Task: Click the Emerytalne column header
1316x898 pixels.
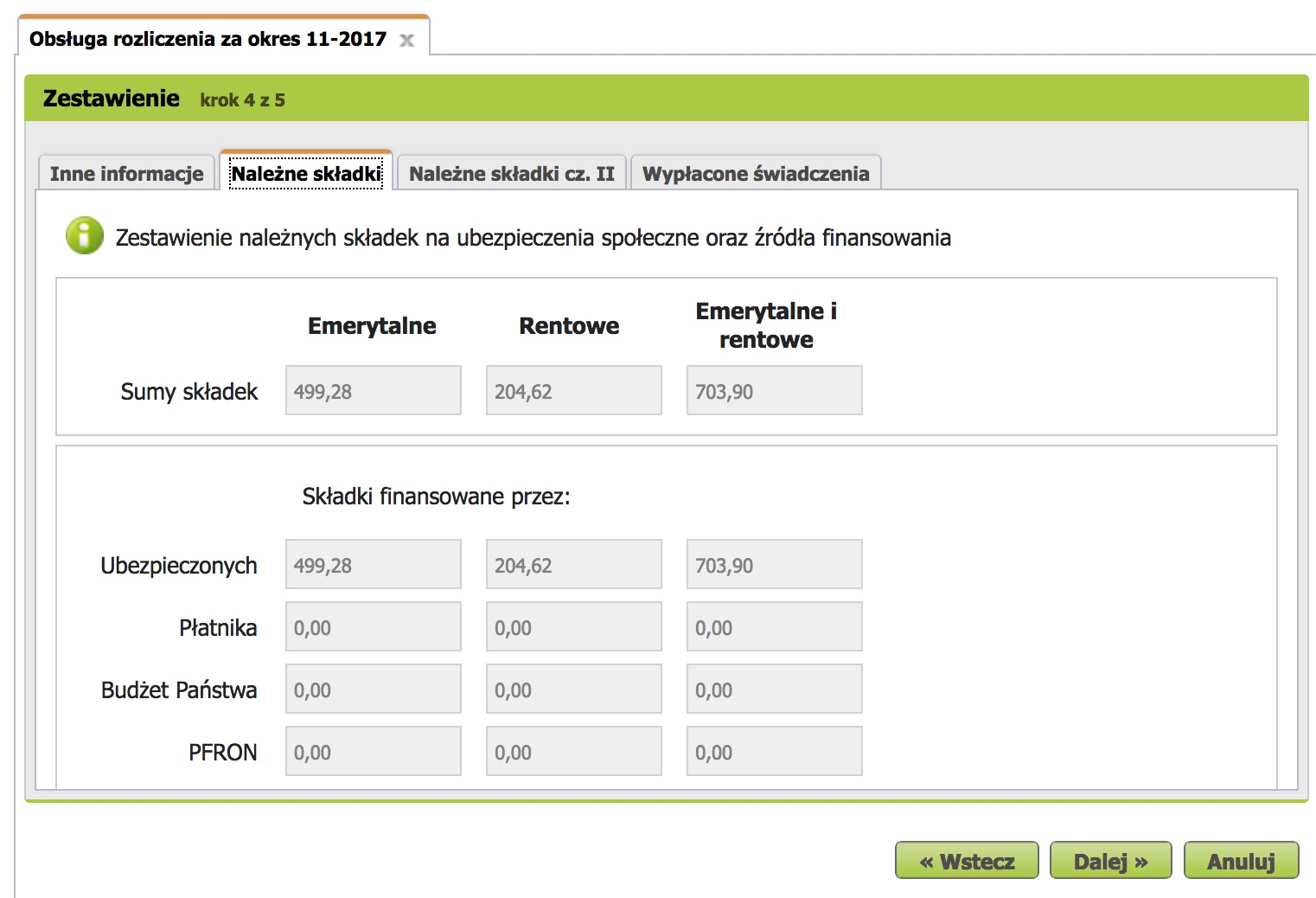Action: click(x=372, y=326)
